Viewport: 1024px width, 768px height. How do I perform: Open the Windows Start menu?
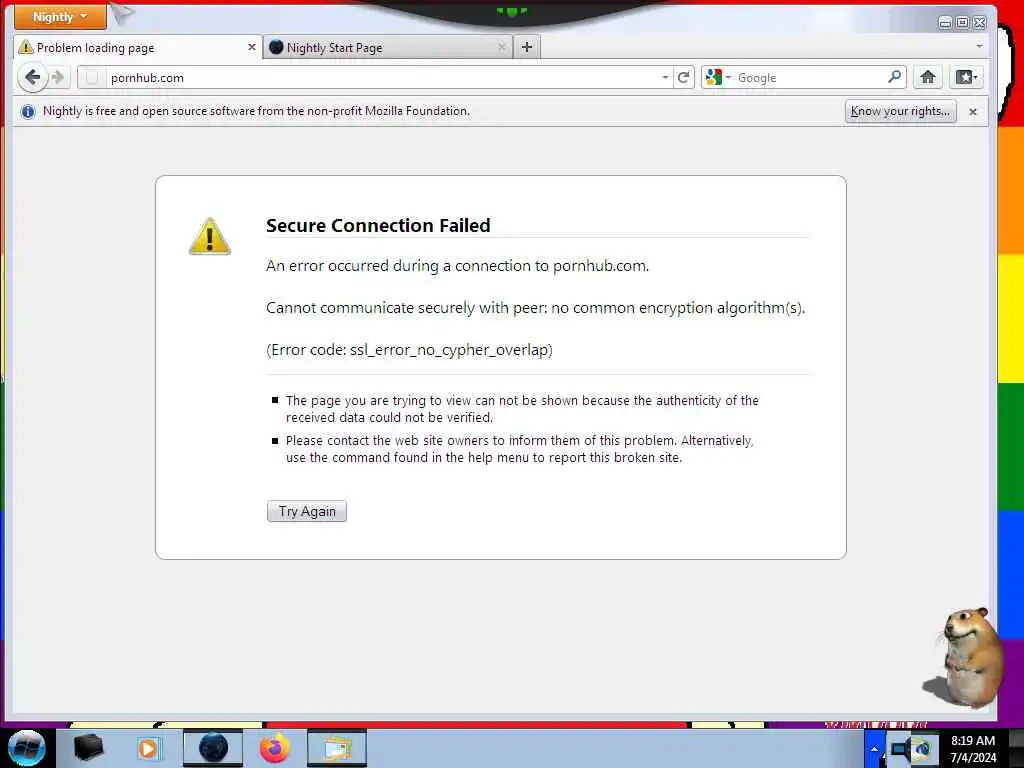click(x=27, y=748)
